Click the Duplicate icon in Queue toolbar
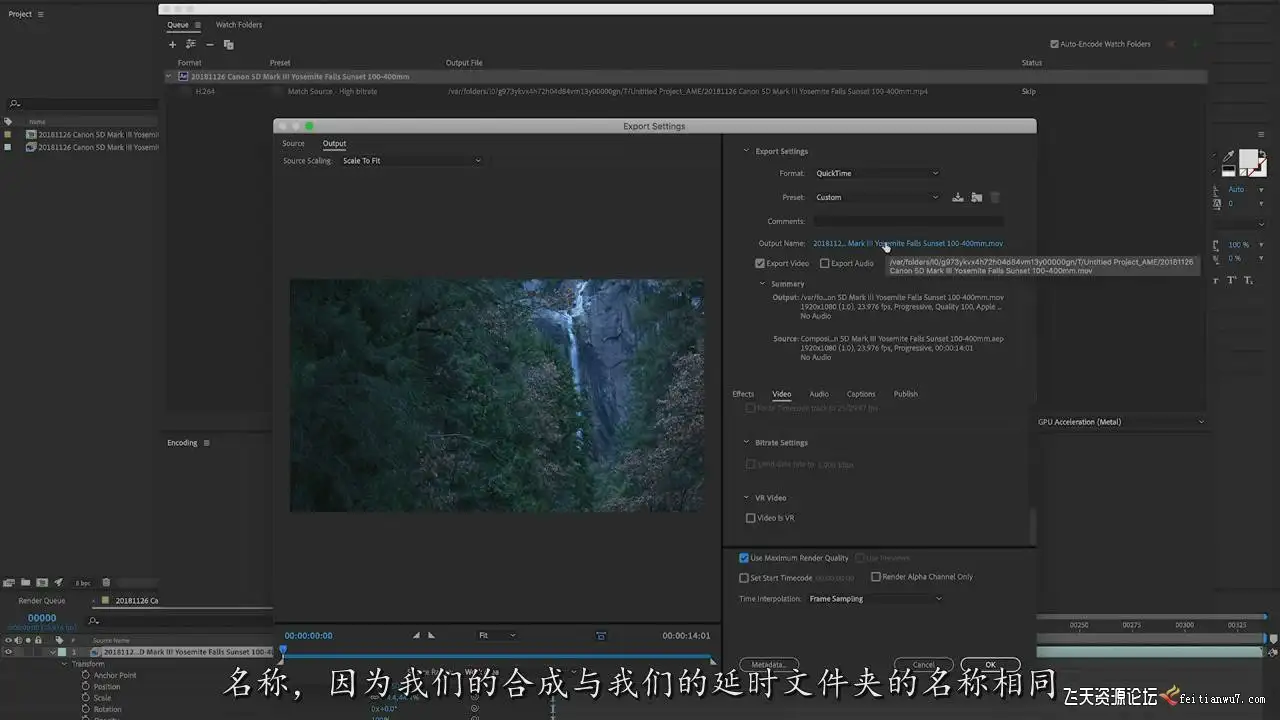This screenshot has width=1280, height=720. pos(228,44)
